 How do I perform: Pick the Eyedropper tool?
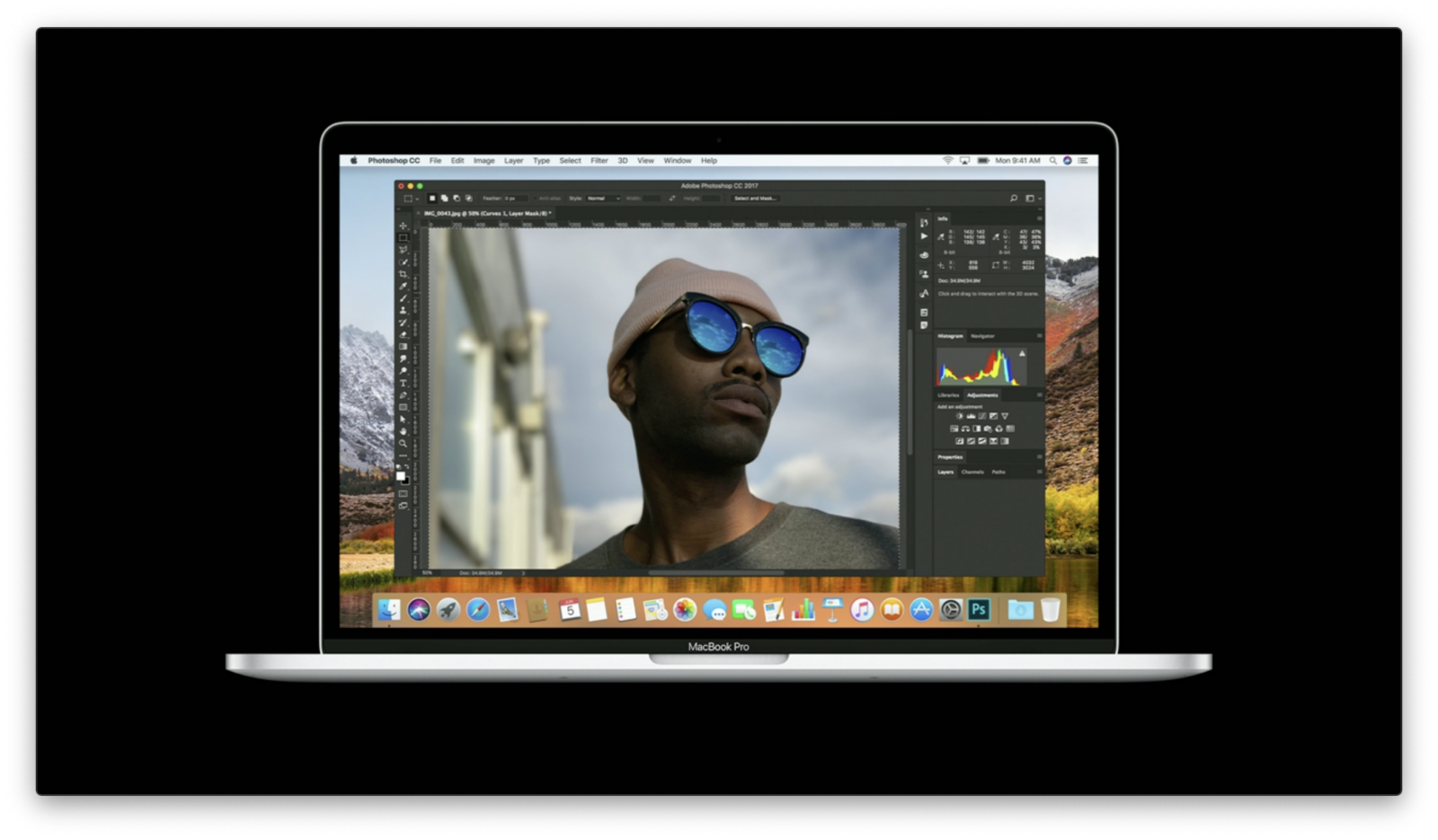[x=403, y=286]
